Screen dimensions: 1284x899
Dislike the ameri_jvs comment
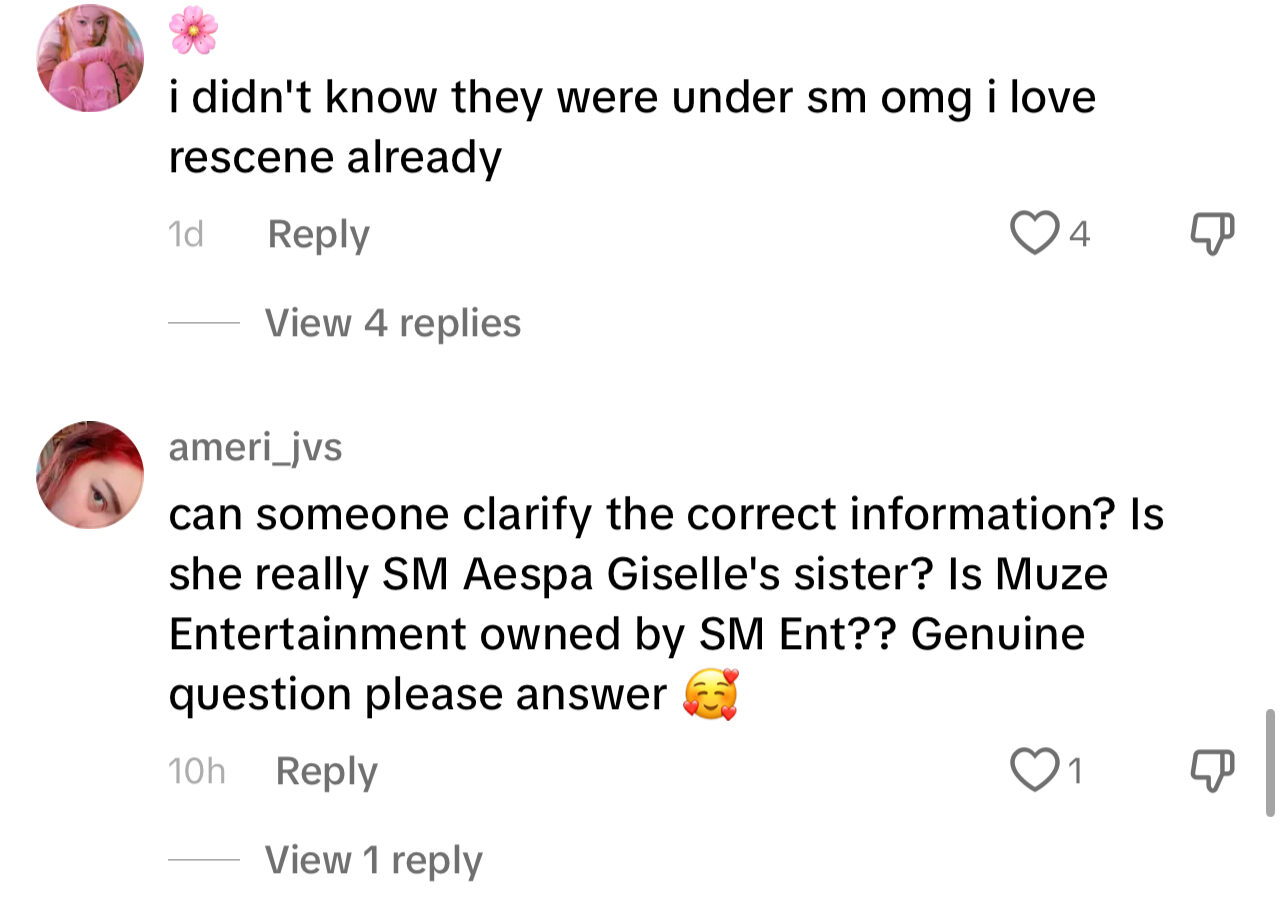pos(1212,770)
